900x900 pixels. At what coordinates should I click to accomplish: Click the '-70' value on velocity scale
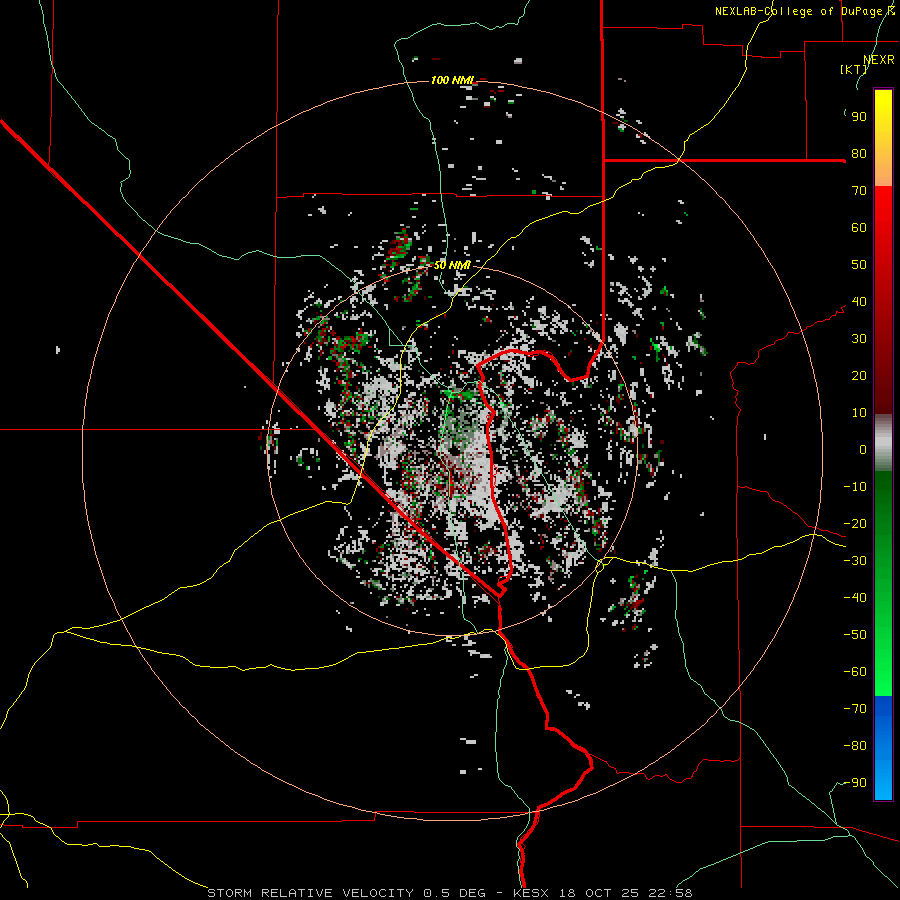click(855, 709)
